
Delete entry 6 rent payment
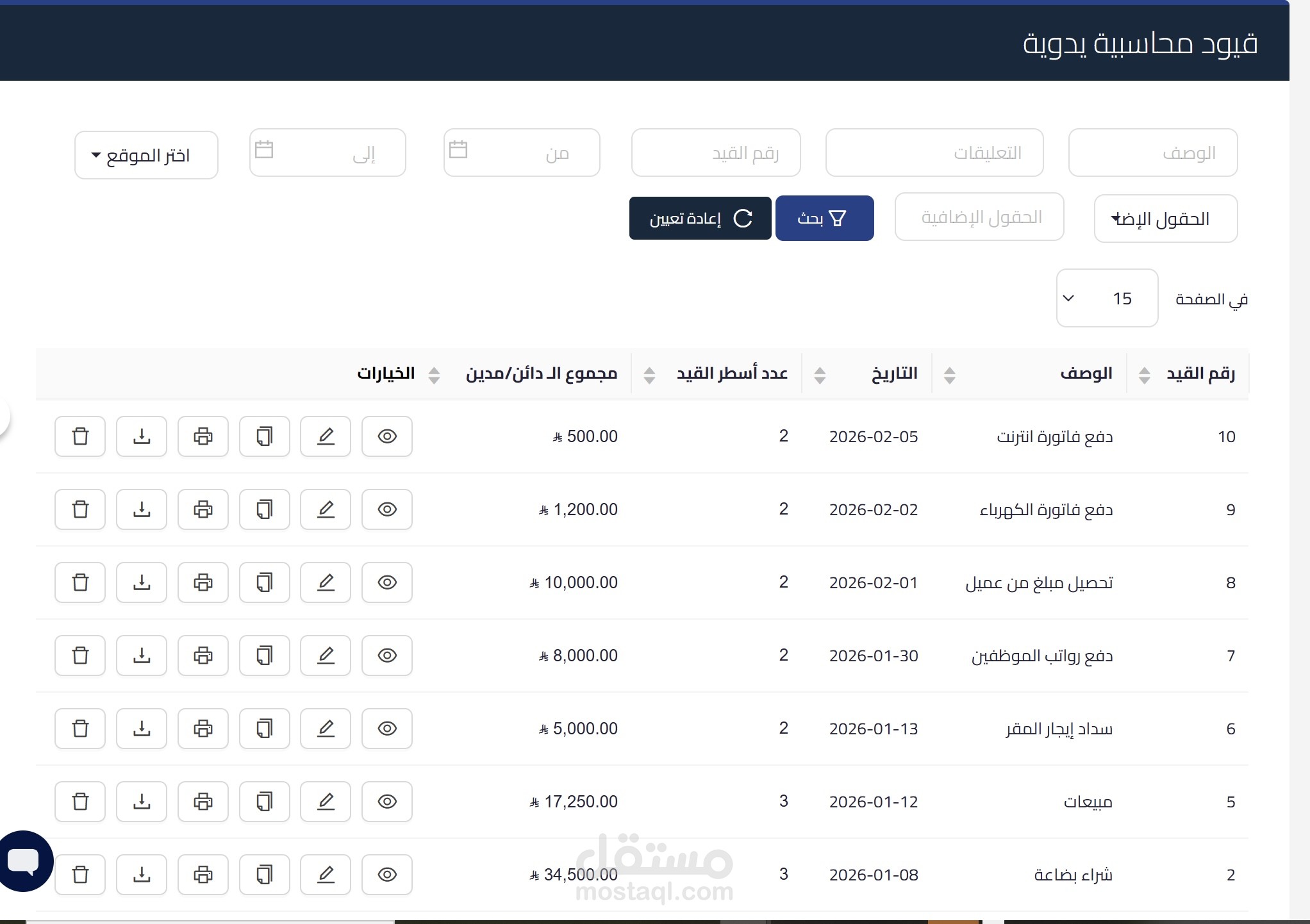80,729
